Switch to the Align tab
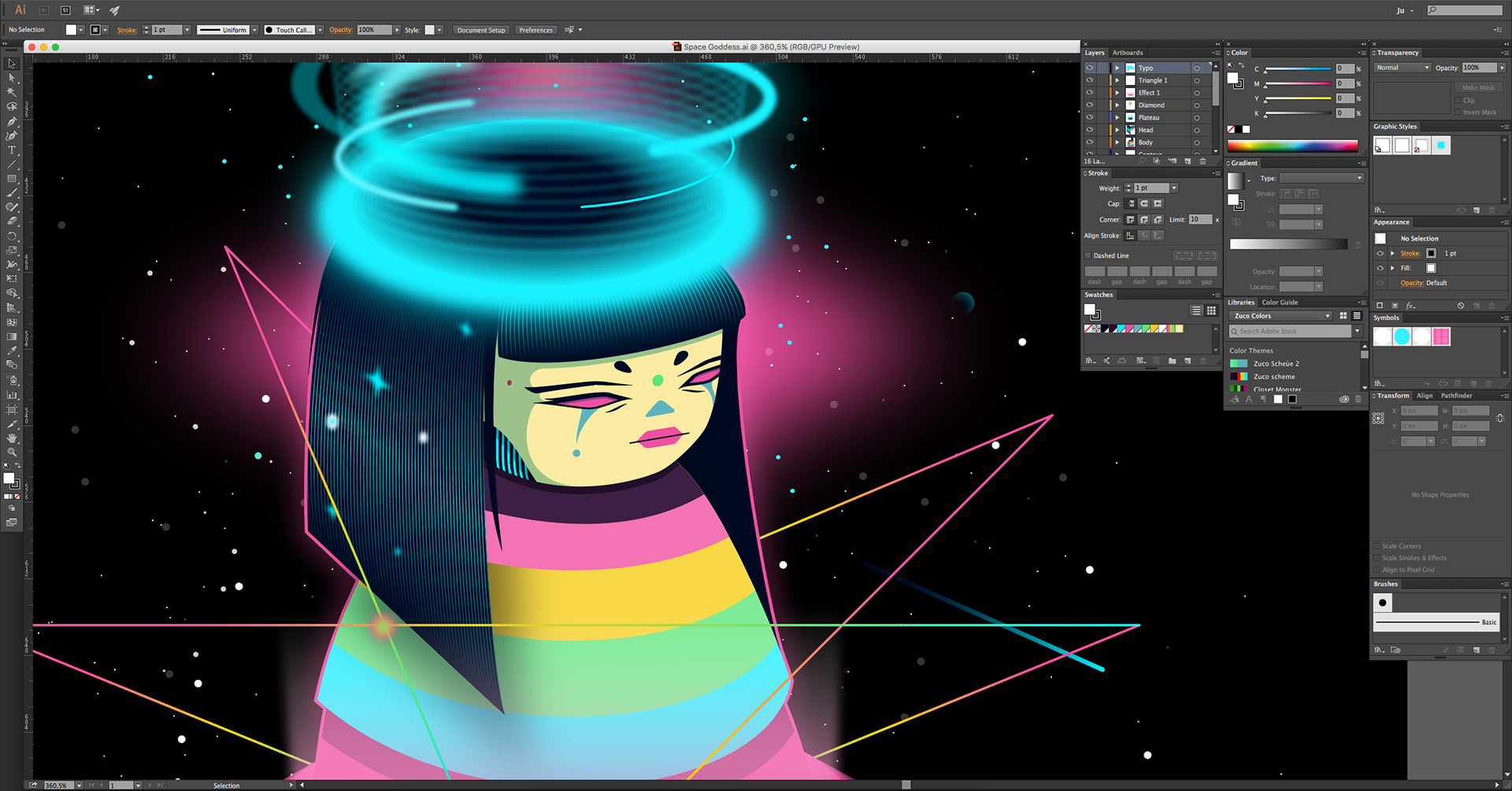This screenshot has height=791, width=1512. click(x=1425, y=396)
